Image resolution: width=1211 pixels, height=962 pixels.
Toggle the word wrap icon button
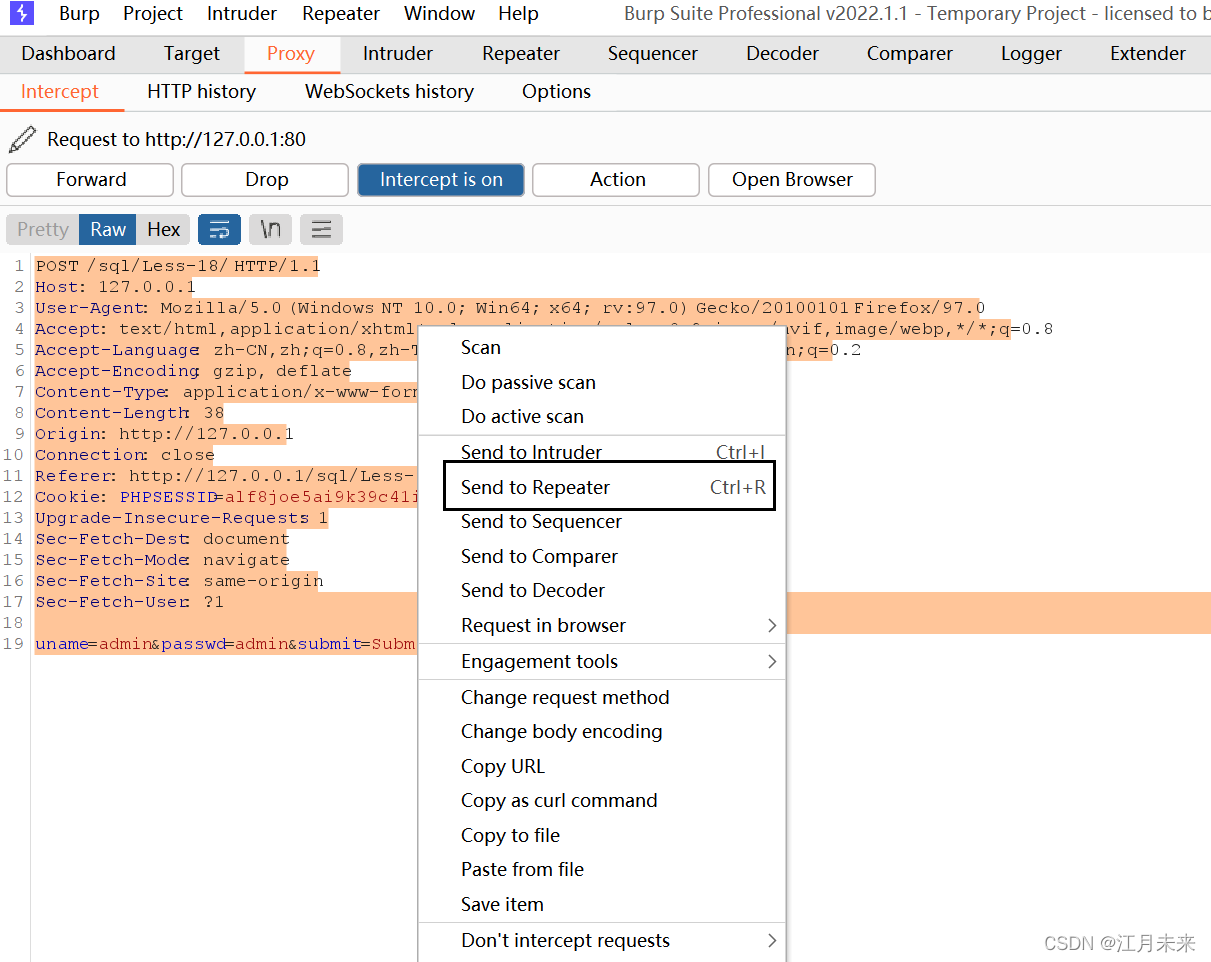pos(219,229)
